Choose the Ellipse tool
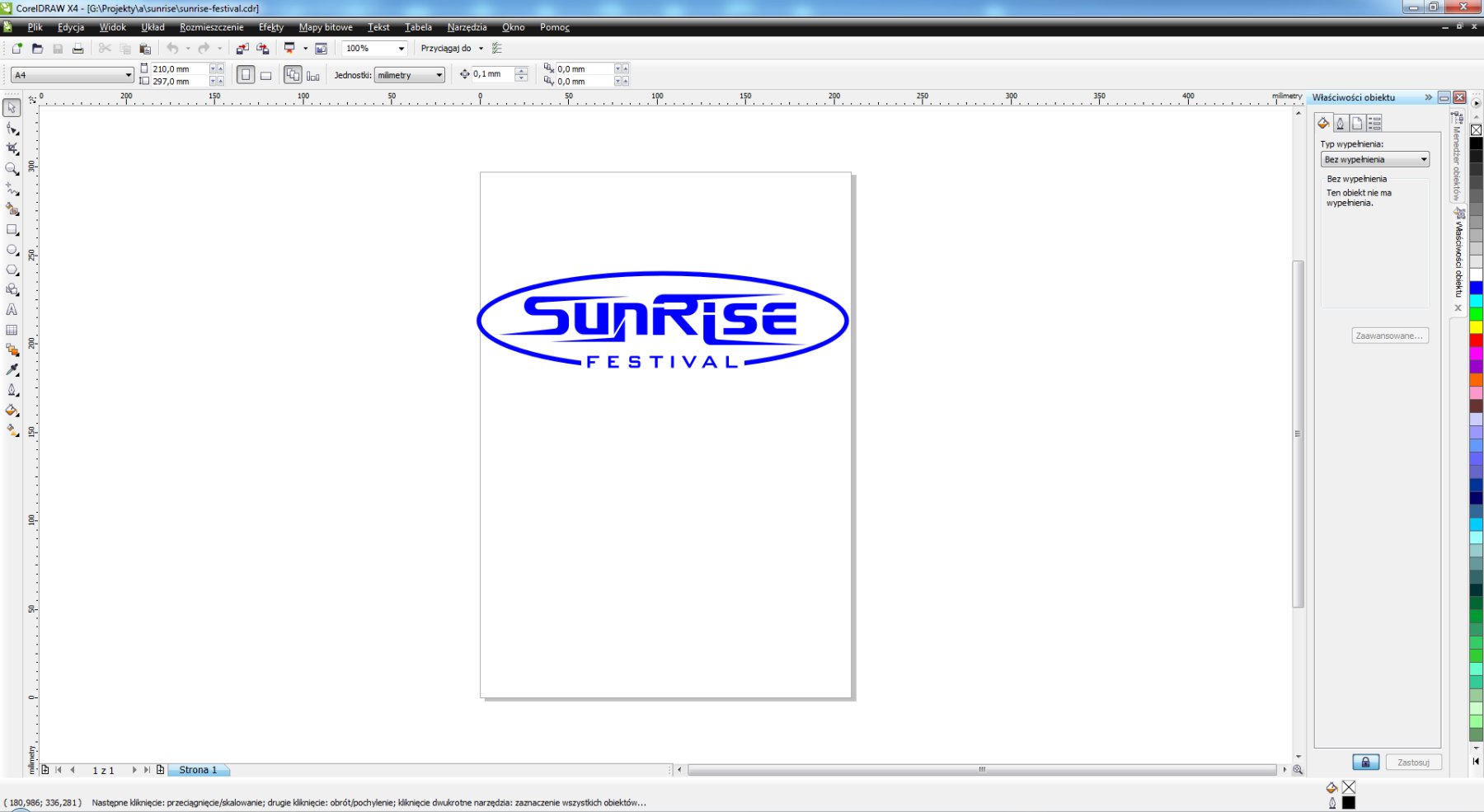 12,250
